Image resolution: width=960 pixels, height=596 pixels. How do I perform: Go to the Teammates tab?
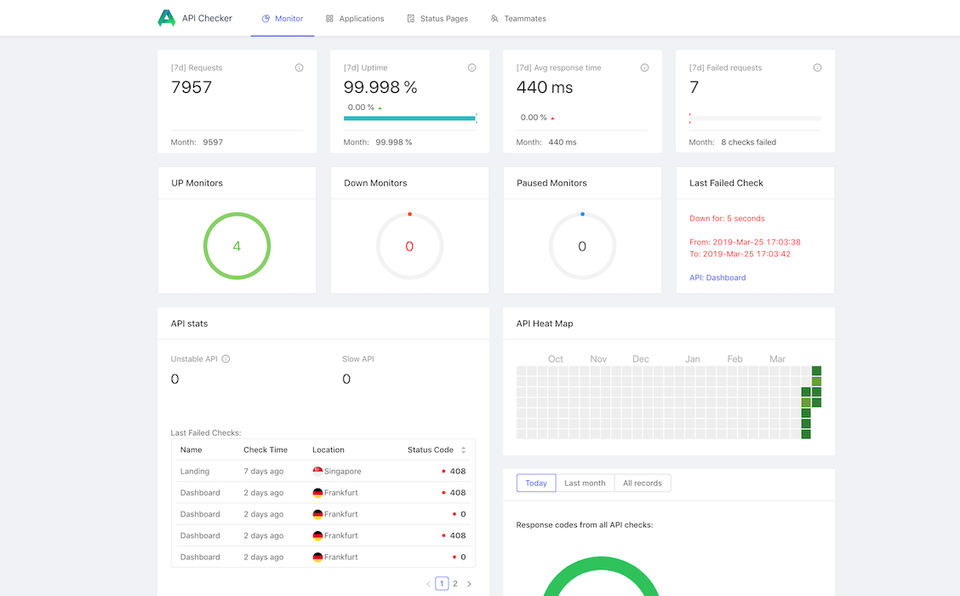(518, 18)
